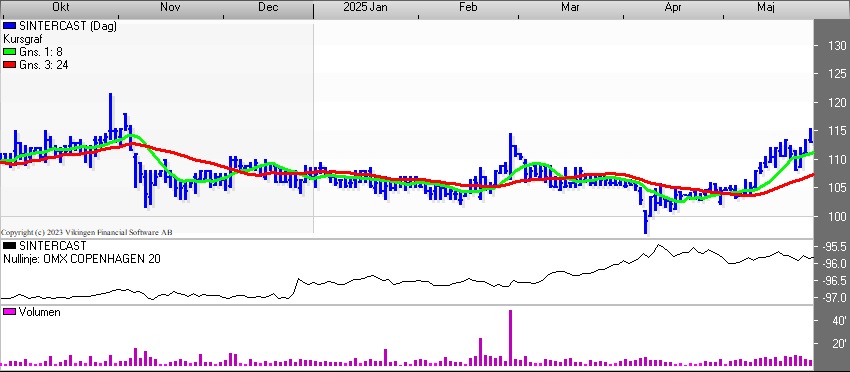Select the Kursgraf label

pyautogui.click(x=22, y=39)
